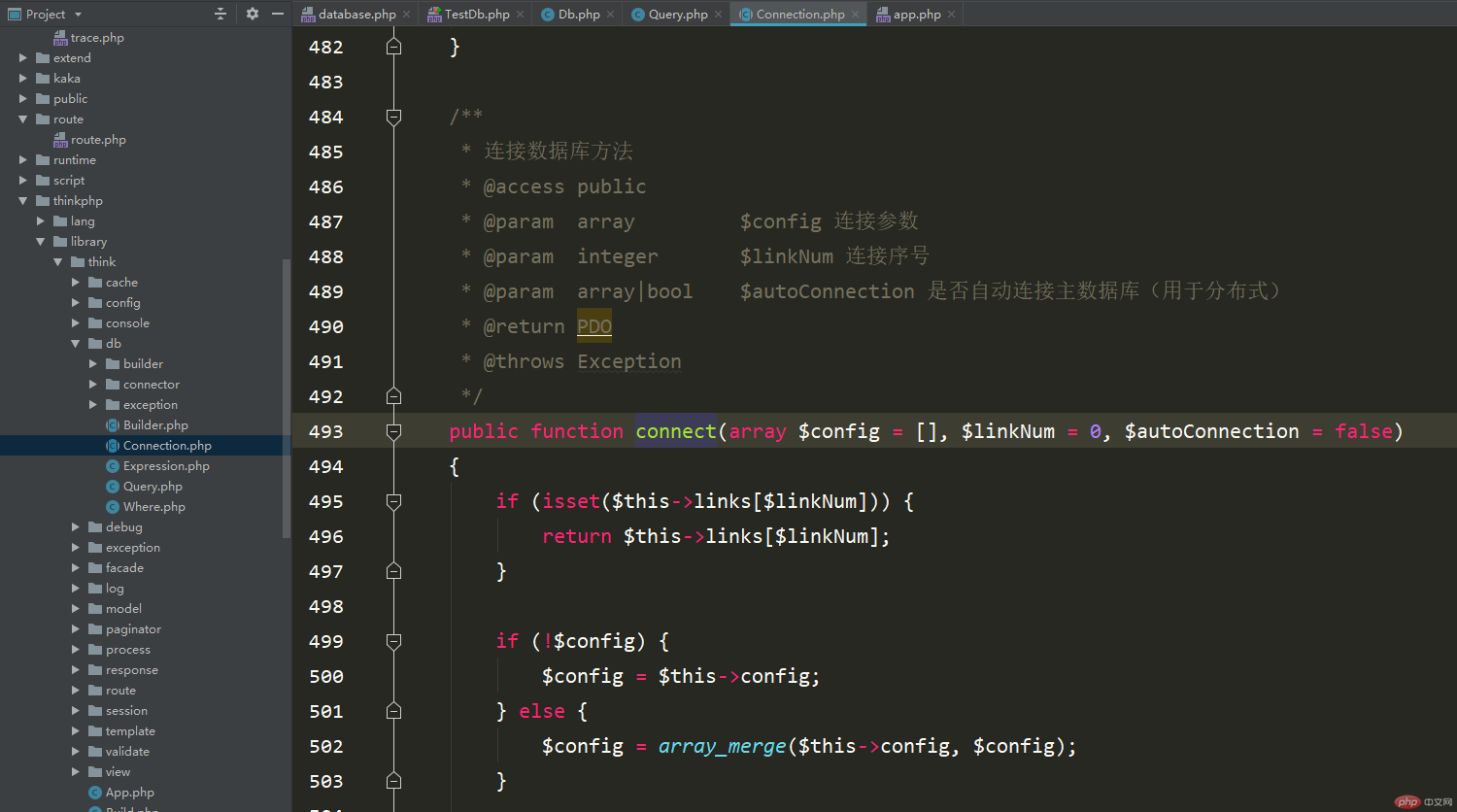1457x812 pixels.
Task: Expand the extend folder
Action: [x=23, y=58]
